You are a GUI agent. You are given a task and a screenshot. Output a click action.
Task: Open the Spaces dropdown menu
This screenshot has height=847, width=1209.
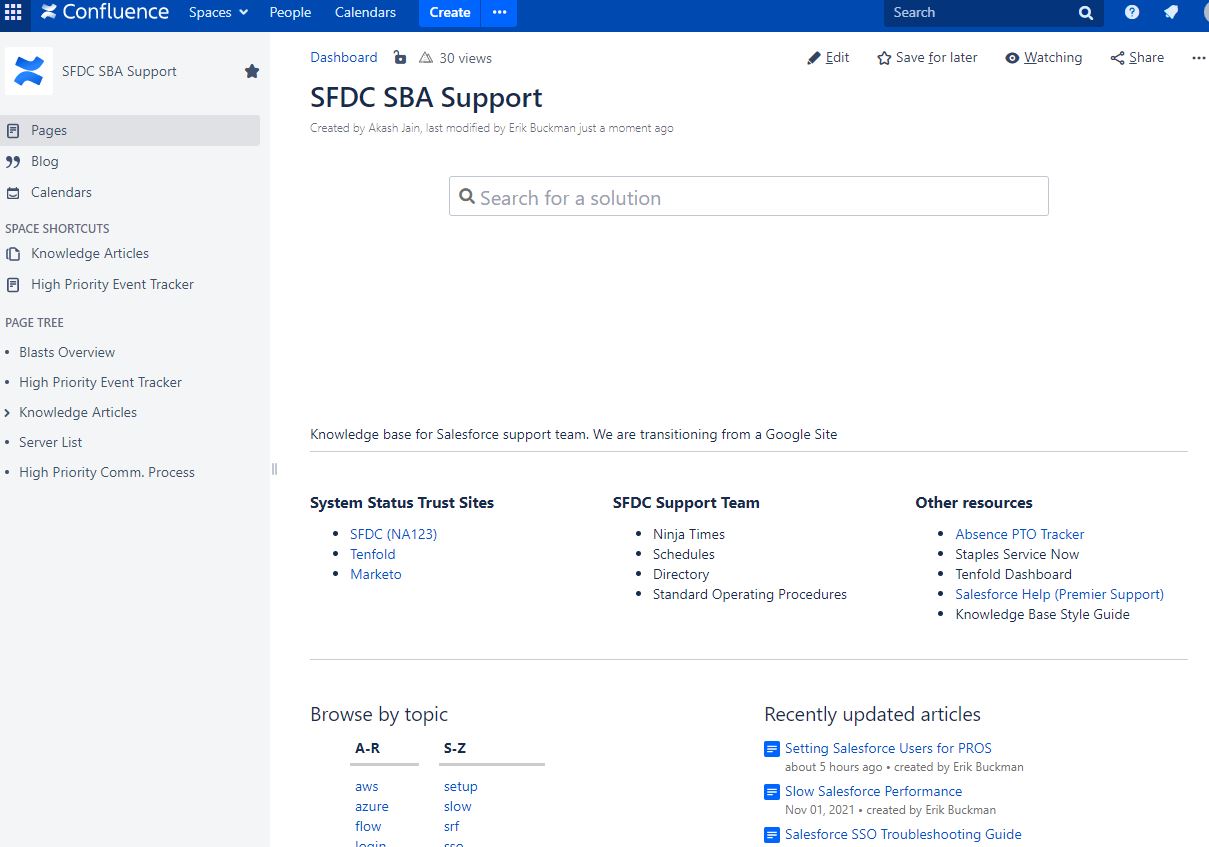(x=218, y=12)
